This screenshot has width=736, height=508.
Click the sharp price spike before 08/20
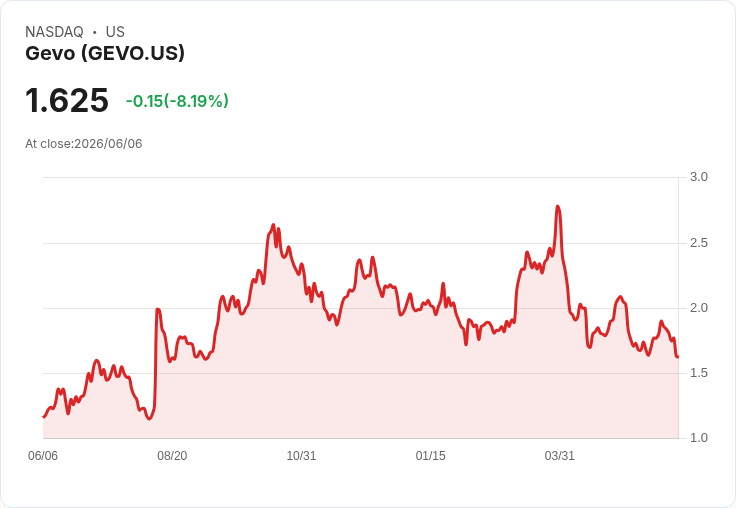pyautogui.click(x=158, y=309)
